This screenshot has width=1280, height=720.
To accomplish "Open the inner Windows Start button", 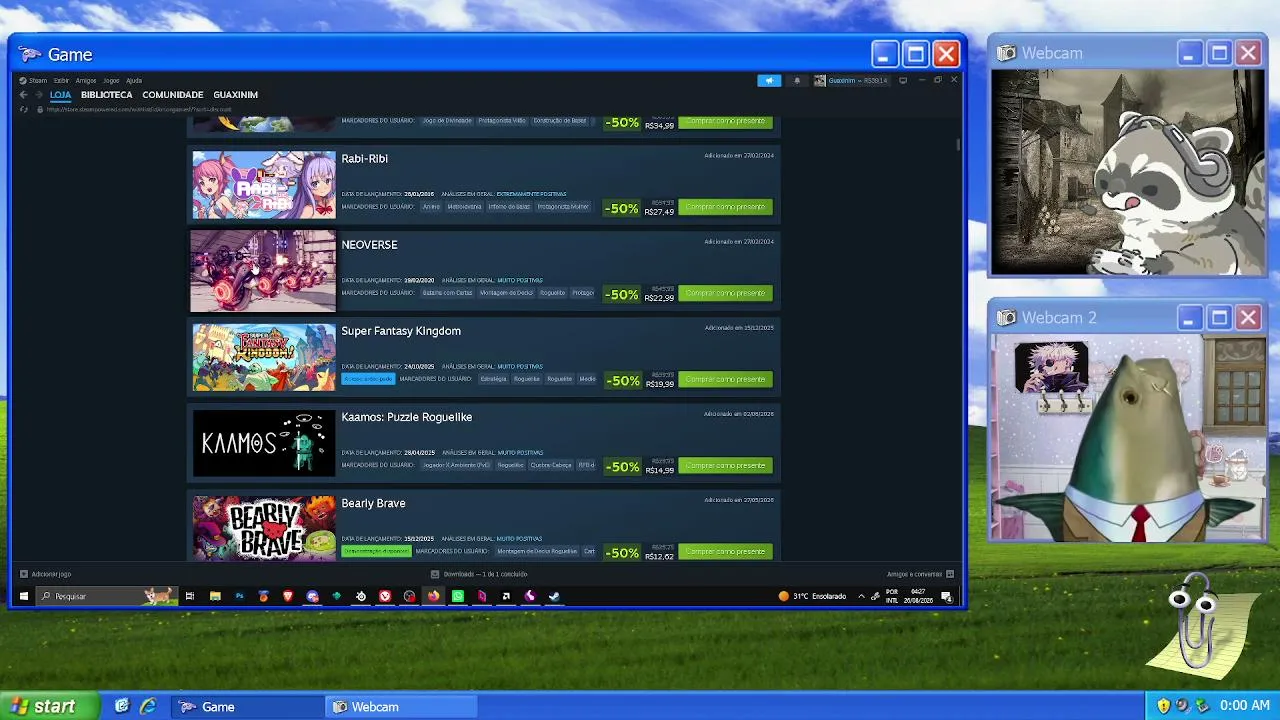I will [23, 596].
